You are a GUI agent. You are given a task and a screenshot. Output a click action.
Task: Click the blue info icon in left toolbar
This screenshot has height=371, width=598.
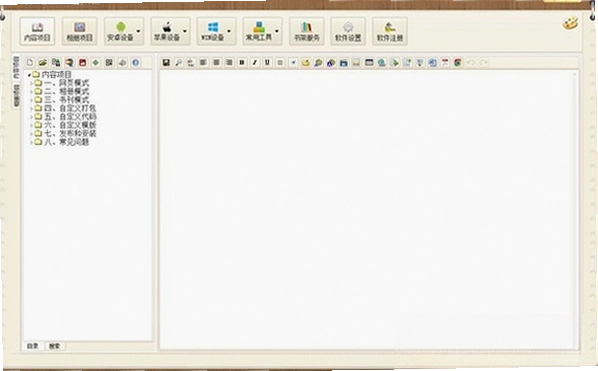coord(135,63)
